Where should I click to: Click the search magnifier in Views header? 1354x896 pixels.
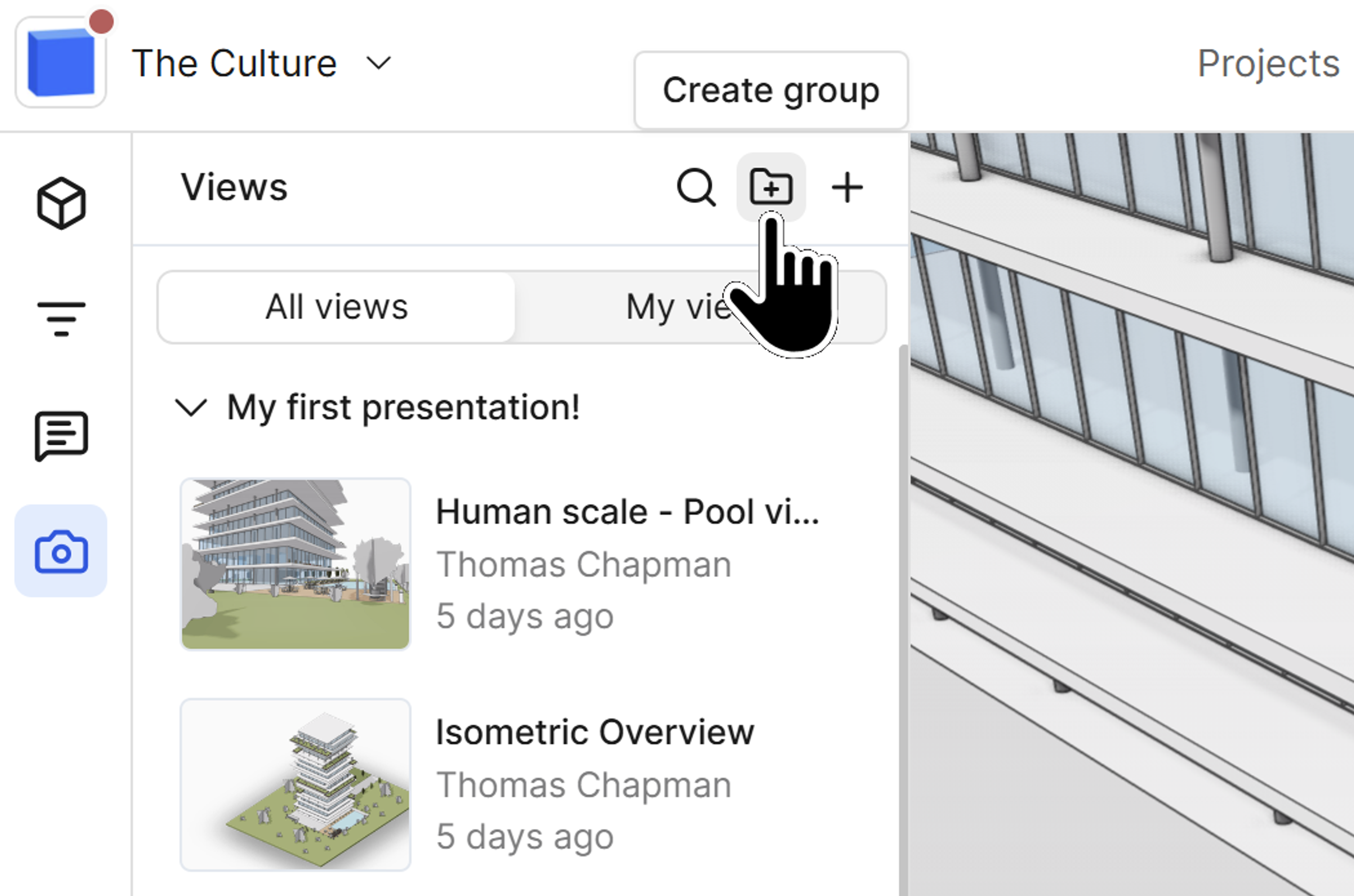tap(696, 187)
